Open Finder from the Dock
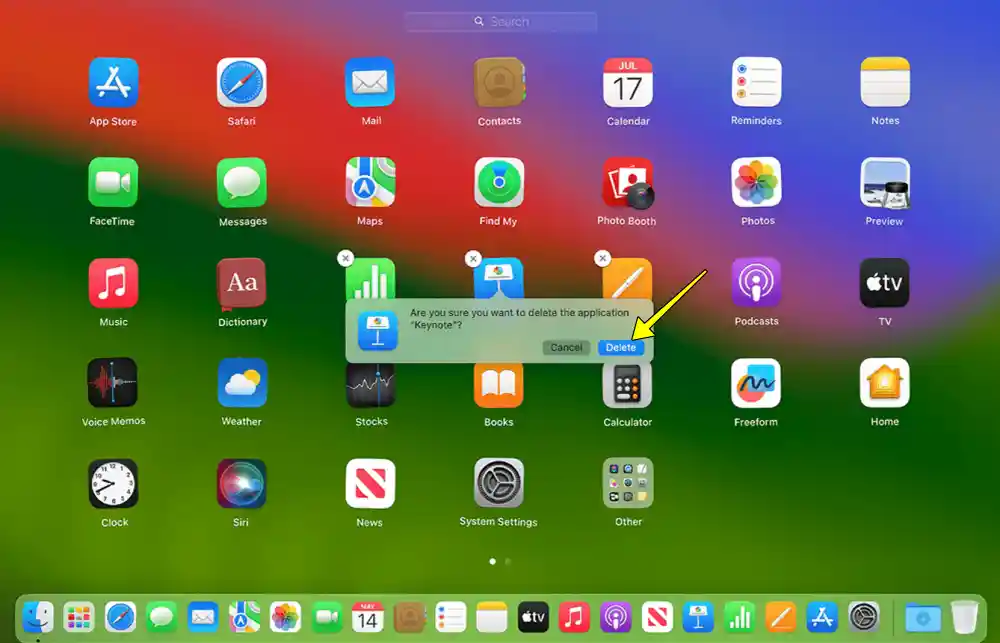This screenshot has width=1000, height=643. coord(38,617)
